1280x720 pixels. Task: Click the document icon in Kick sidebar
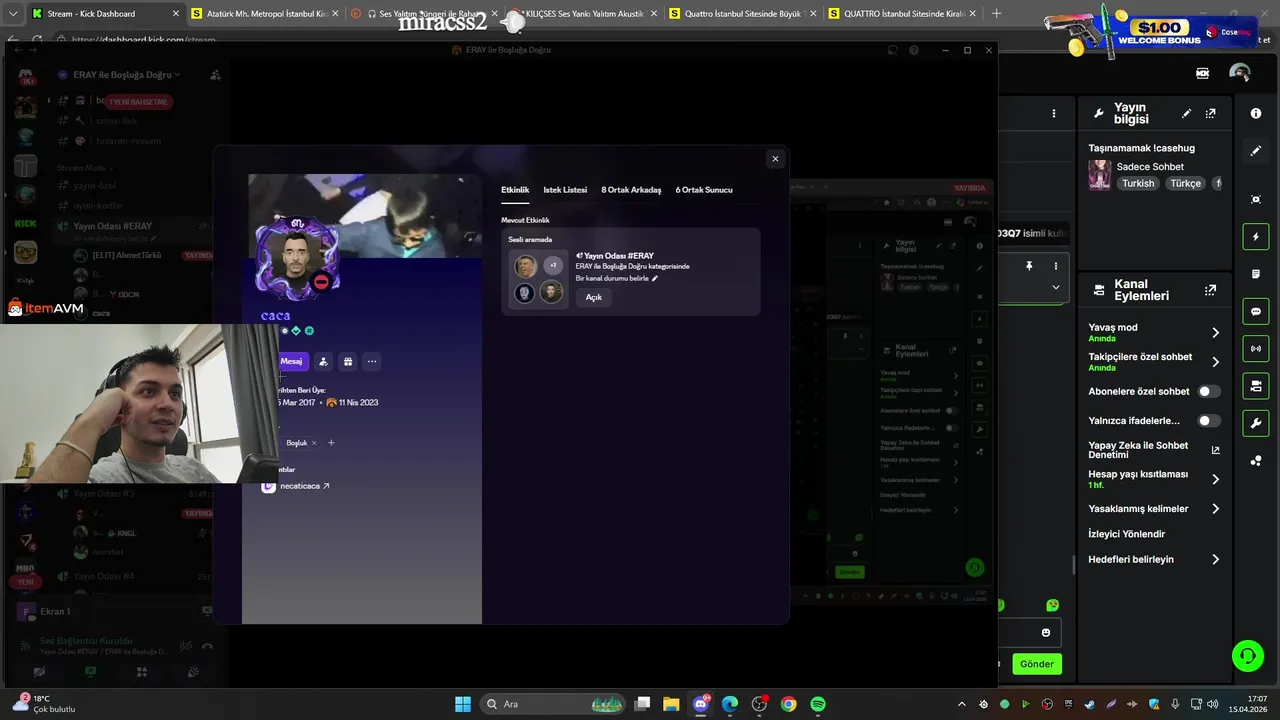point(1256,274)
